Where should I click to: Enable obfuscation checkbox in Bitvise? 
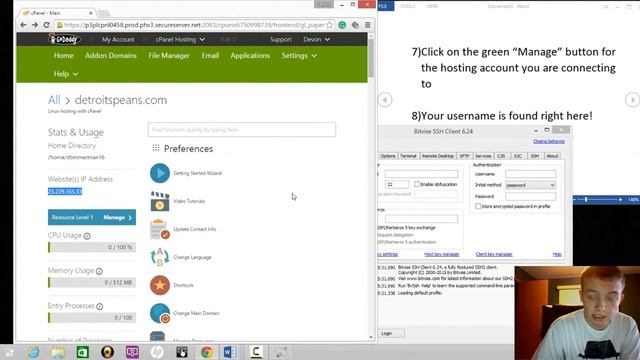417,184
